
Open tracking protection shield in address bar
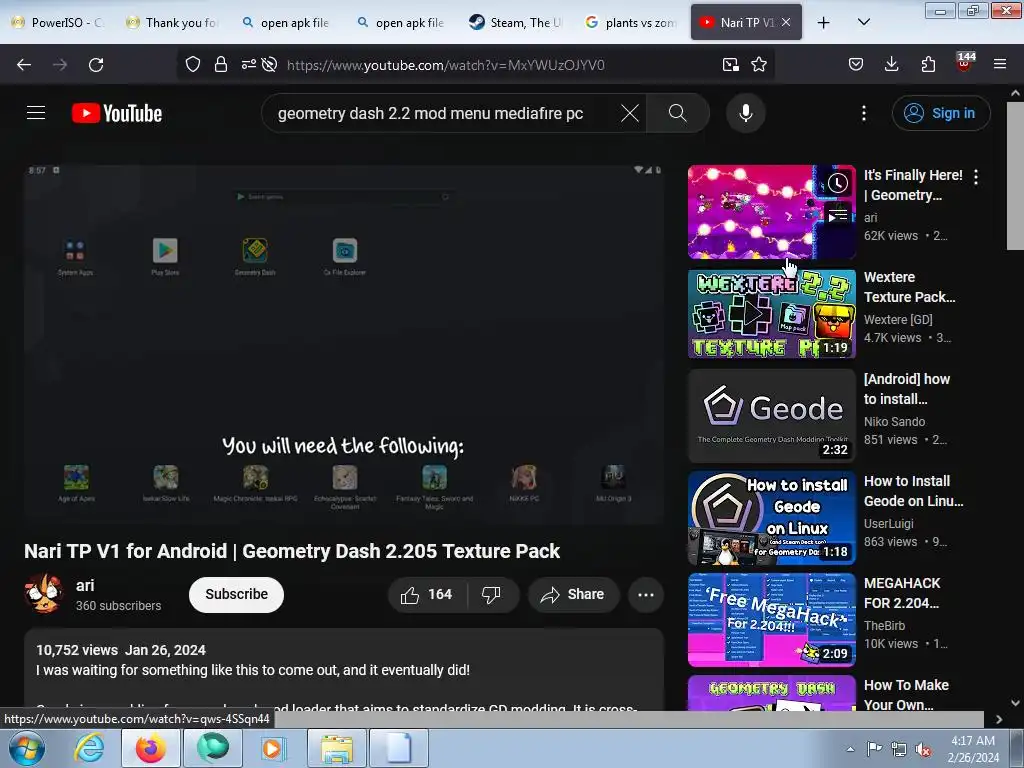pos(193,64)
